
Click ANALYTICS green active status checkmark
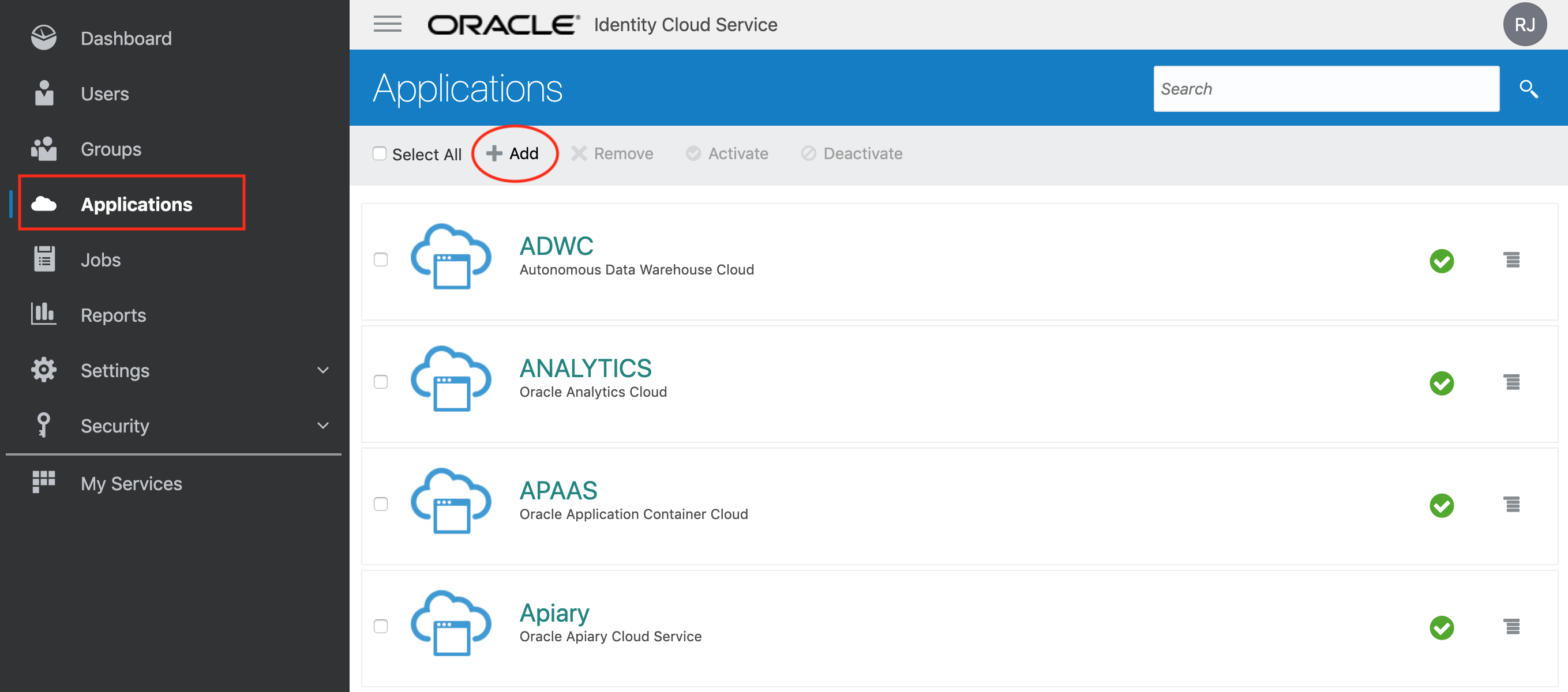[x=1442, y=383]
